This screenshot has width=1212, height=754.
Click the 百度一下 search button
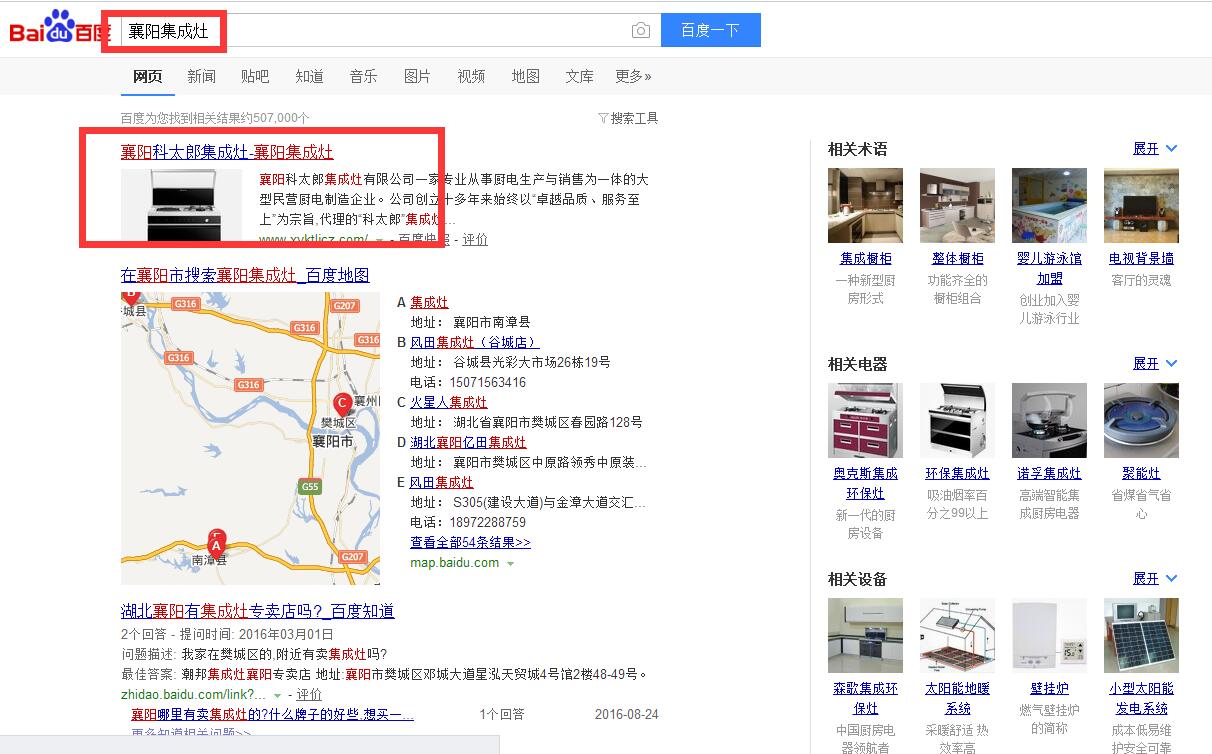[711, 30]
